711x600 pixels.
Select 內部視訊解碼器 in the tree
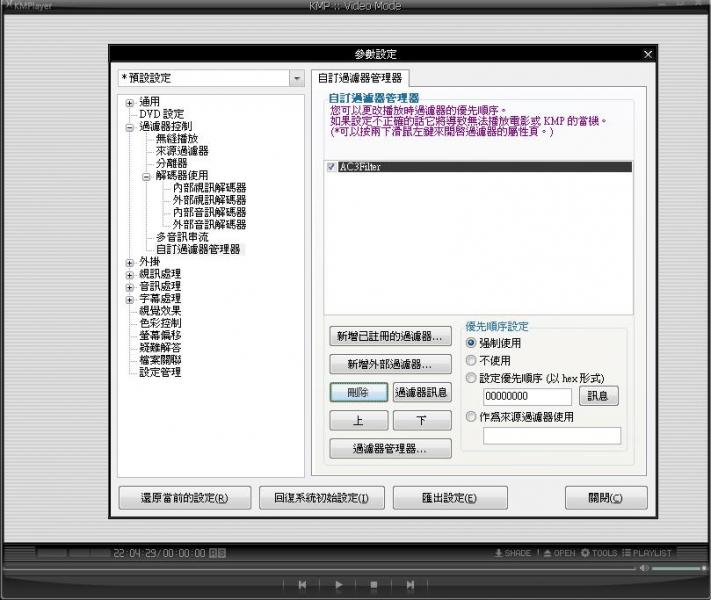tap(209, 187)
